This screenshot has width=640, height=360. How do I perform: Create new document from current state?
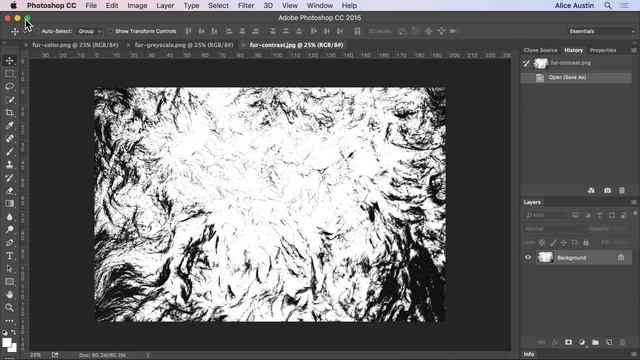[x=591, y=191]
